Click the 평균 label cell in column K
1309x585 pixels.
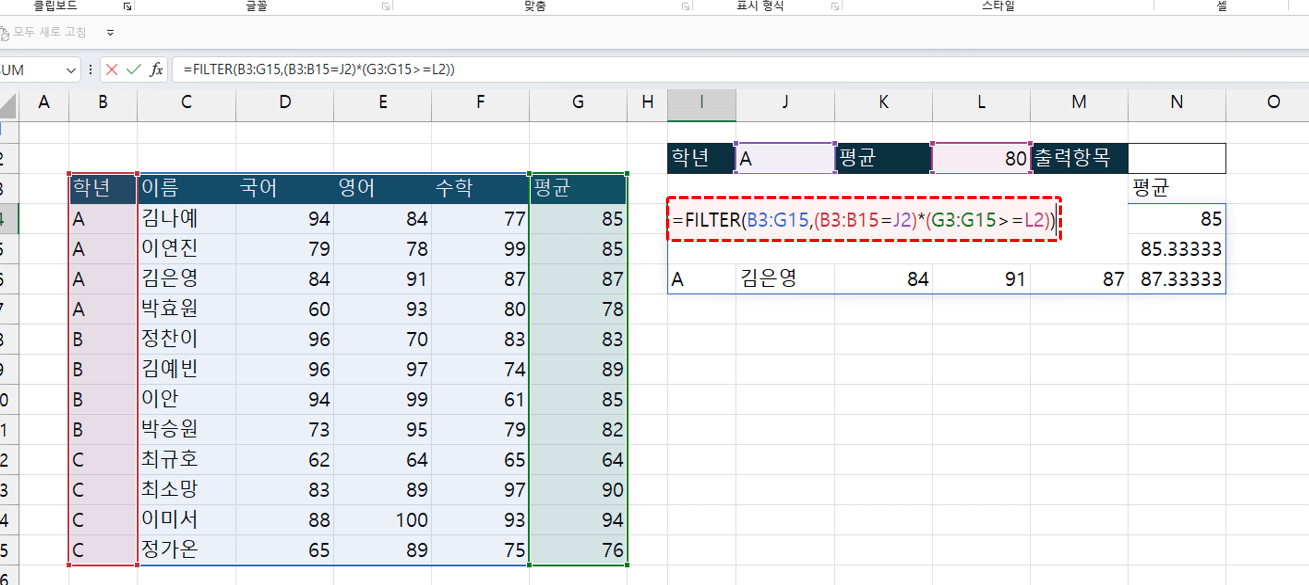point(883,158)
